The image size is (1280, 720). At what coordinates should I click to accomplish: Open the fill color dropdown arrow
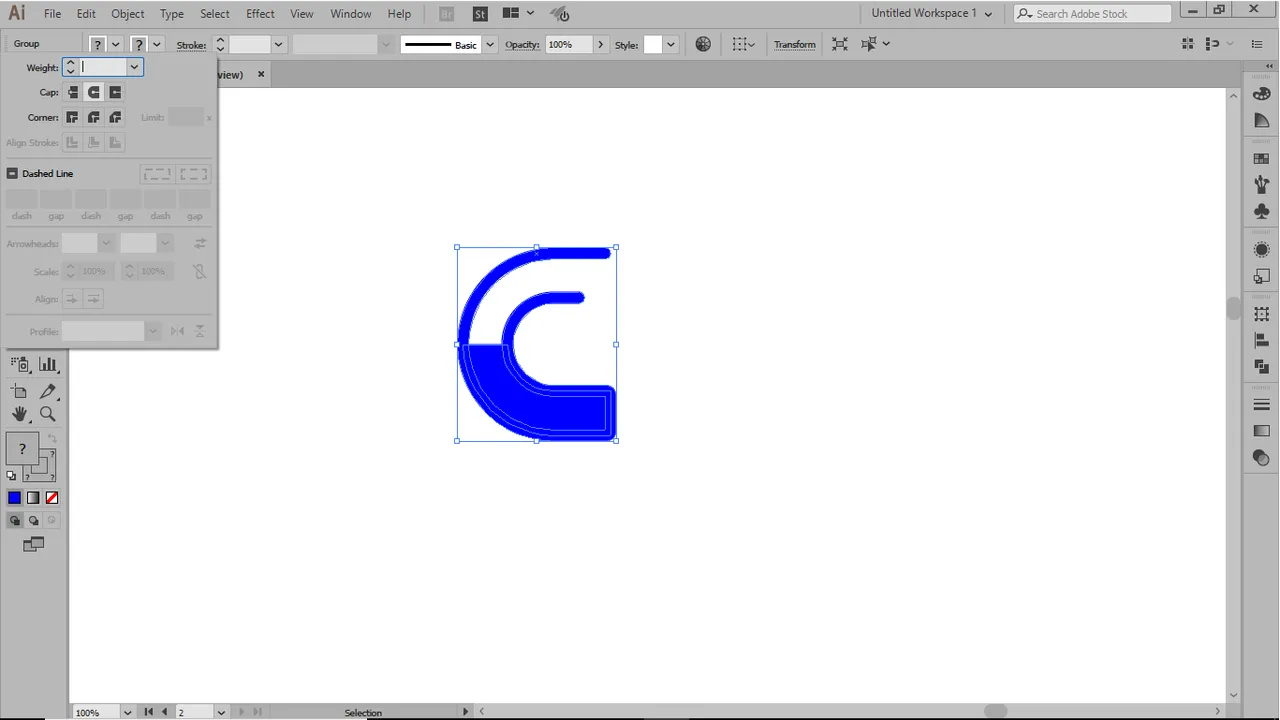(x=116, y=44)
